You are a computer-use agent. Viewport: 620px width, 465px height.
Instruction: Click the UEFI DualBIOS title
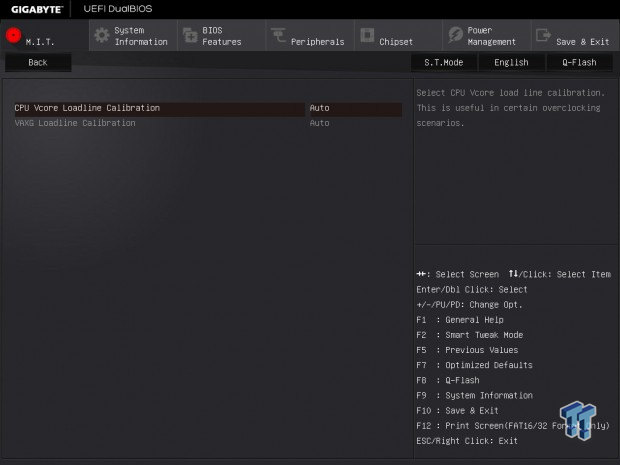pyautogui.click(x=118, y=9)
